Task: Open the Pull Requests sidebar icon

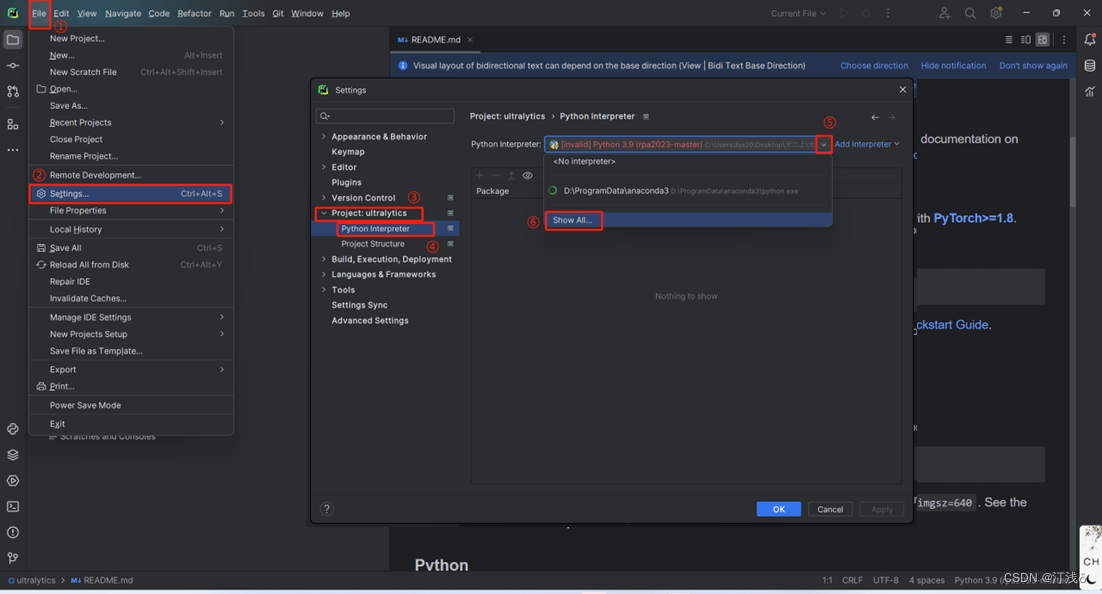Action: [13, 91]
